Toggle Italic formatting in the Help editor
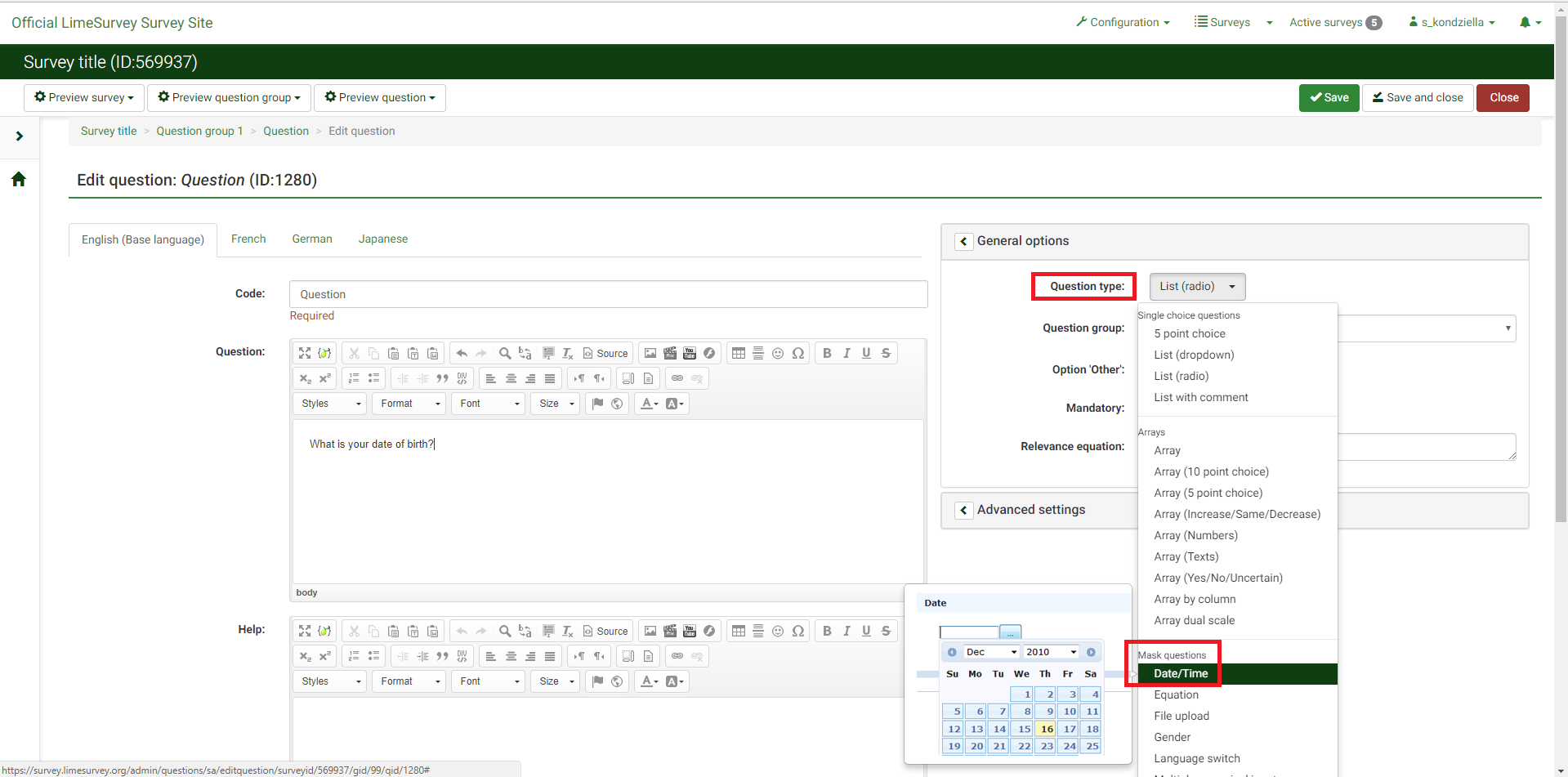This screenshot has height=777, width=1568. pyautogui.click(x=847, y=631)
